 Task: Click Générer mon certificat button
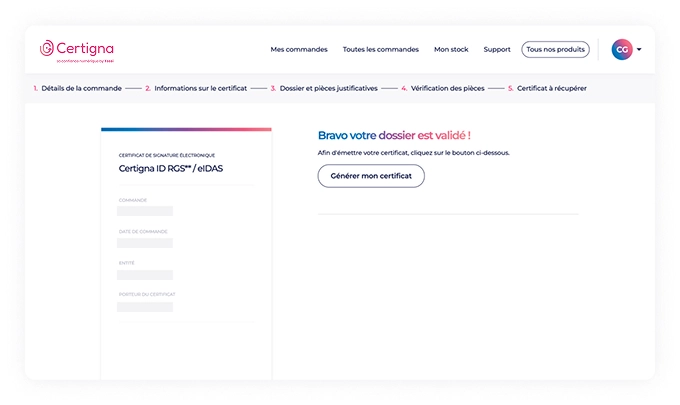(371, 176)
